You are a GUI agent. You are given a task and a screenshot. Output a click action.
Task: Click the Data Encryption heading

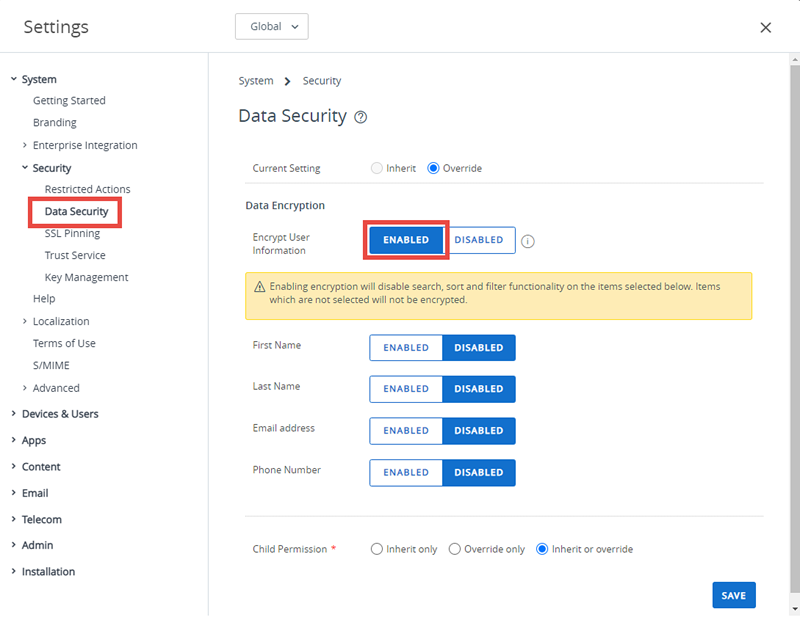point(285,206)
